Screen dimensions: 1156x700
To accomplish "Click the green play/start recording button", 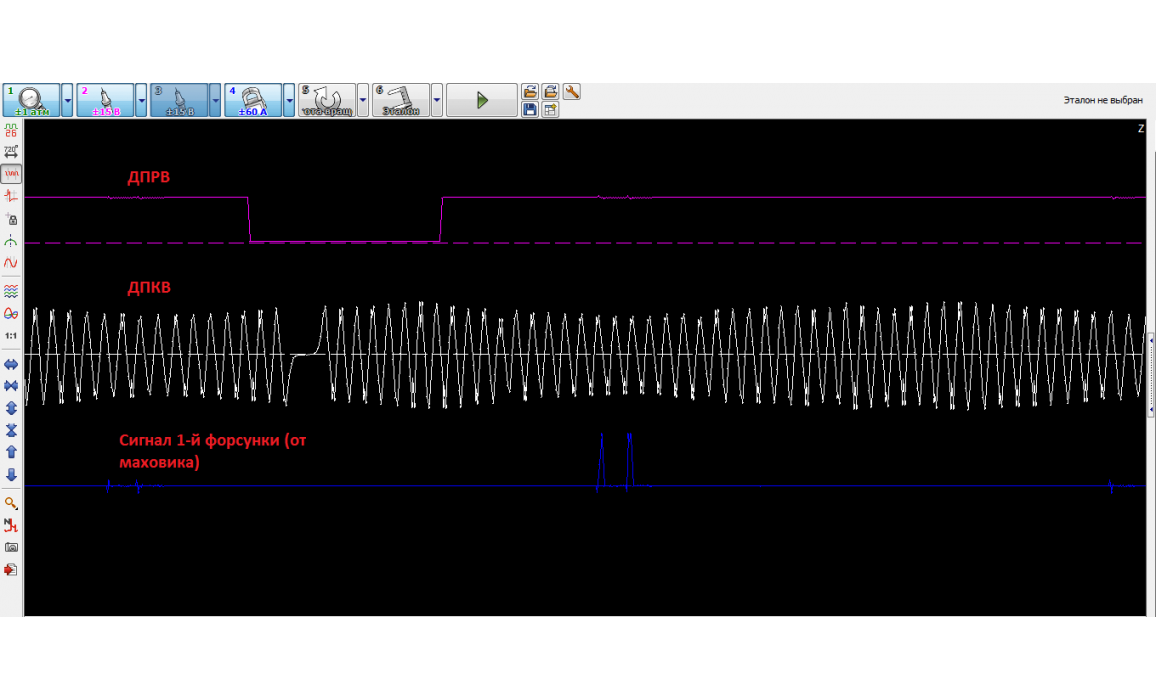I will click(x=481, y=100).
